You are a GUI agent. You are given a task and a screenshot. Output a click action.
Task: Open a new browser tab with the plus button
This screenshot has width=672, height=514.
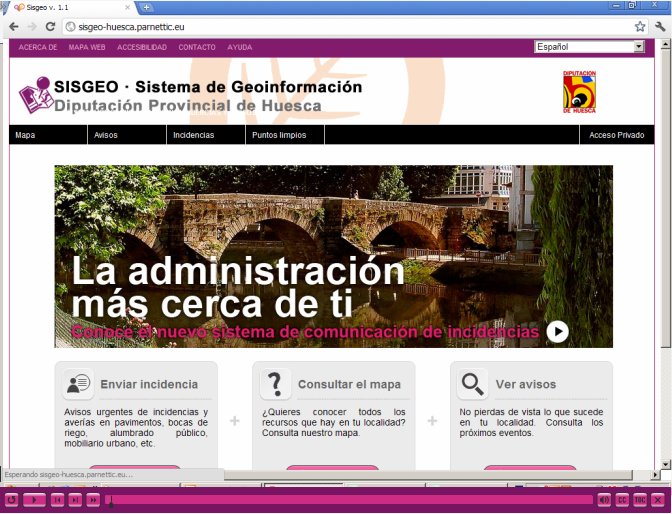(x=148, y=7)
